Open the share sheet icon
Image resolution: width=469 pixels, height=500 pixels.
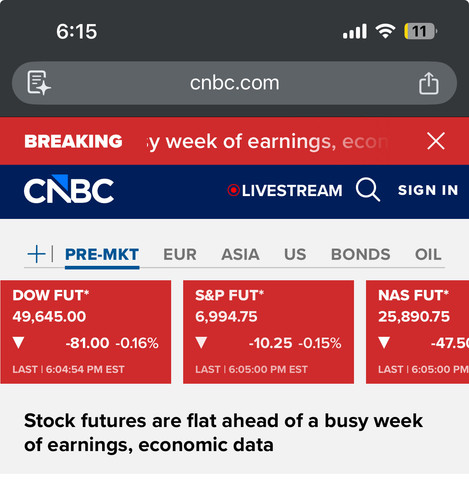click(429, 83)
